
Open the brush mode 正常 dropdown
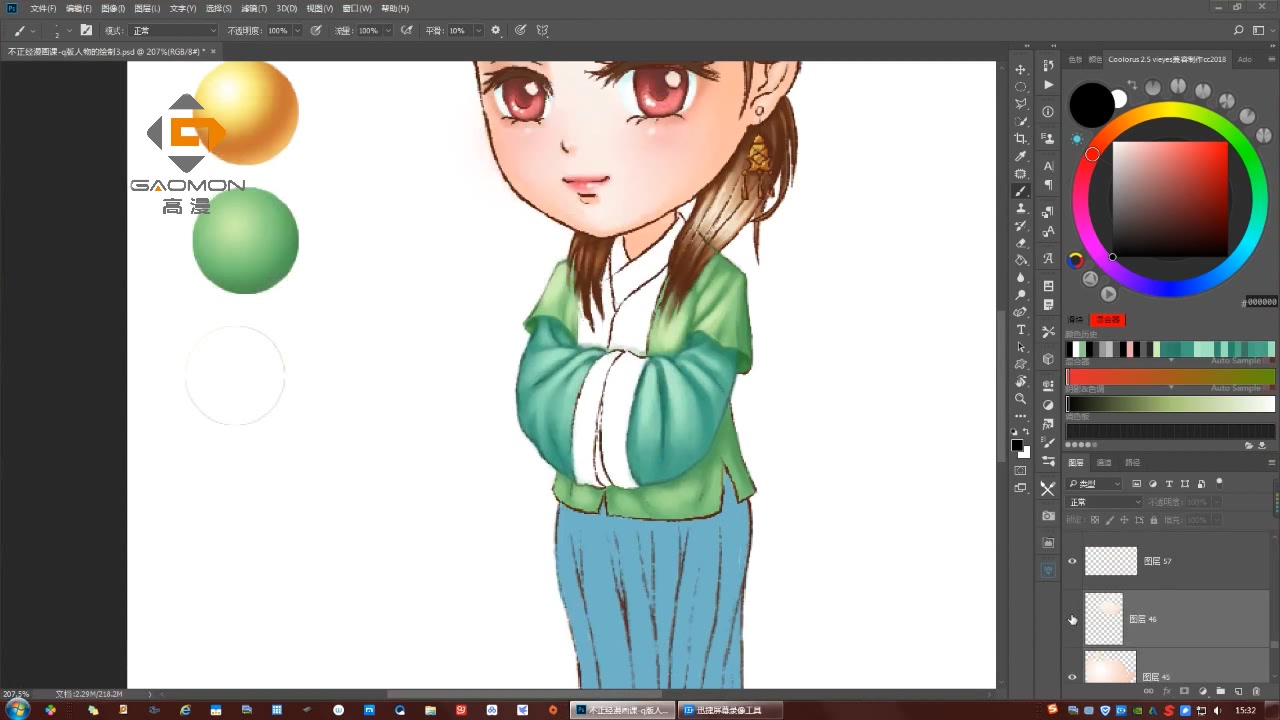[x=173, y=30]
